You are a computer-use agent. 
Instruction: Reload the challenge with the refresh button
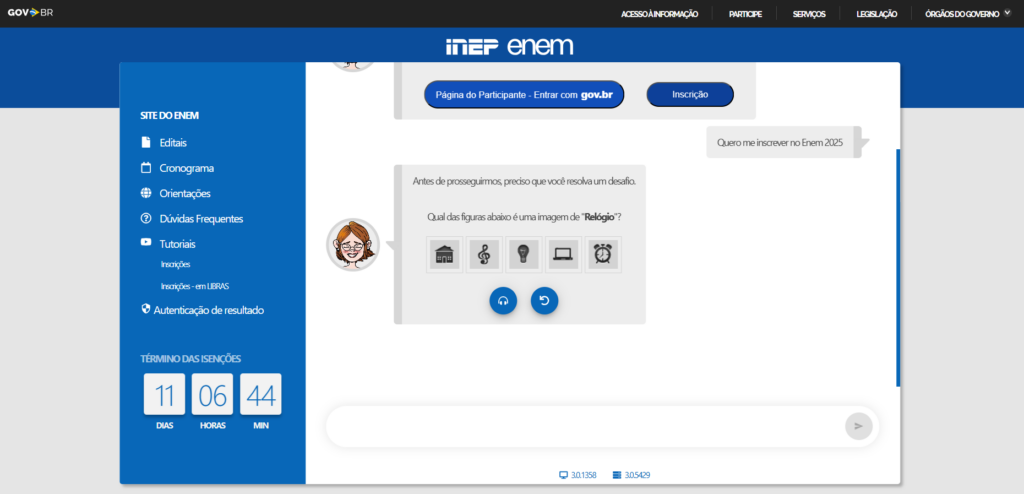544,300
